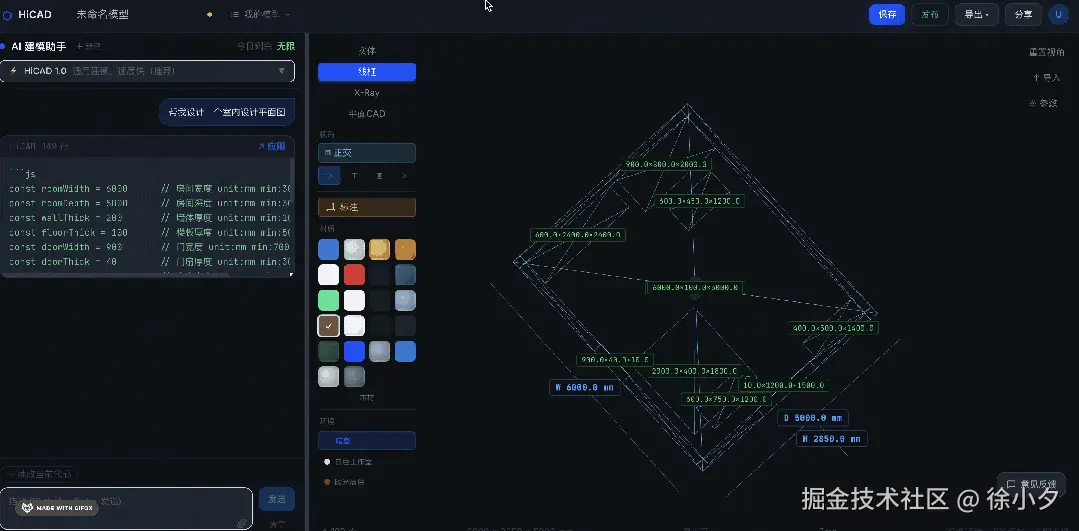Click the 清空 clear text below send
The height and width of the screenshot is (531, 1079).
point(277,523)
